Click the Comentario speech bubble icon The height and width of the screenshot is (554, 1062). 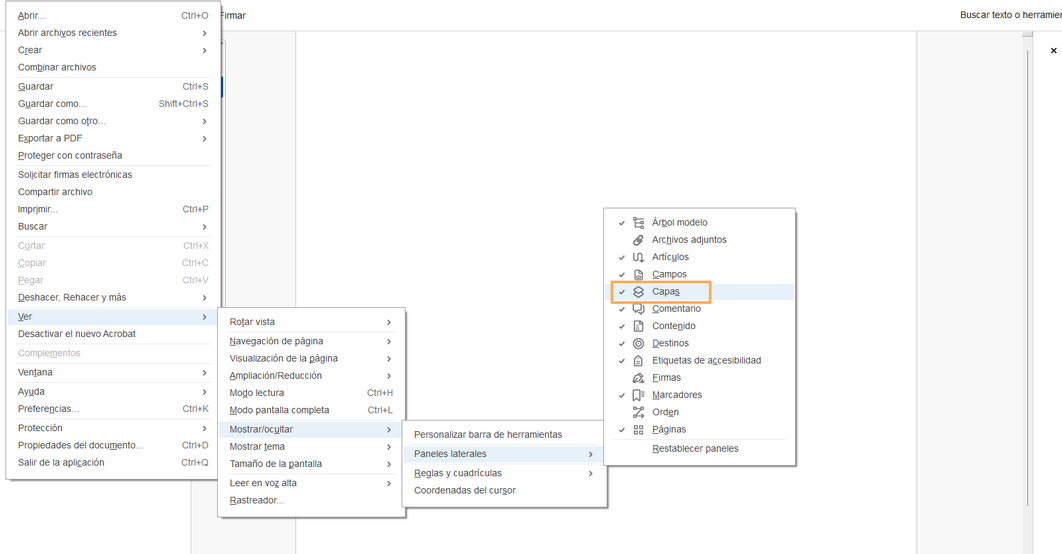[638, 309]
